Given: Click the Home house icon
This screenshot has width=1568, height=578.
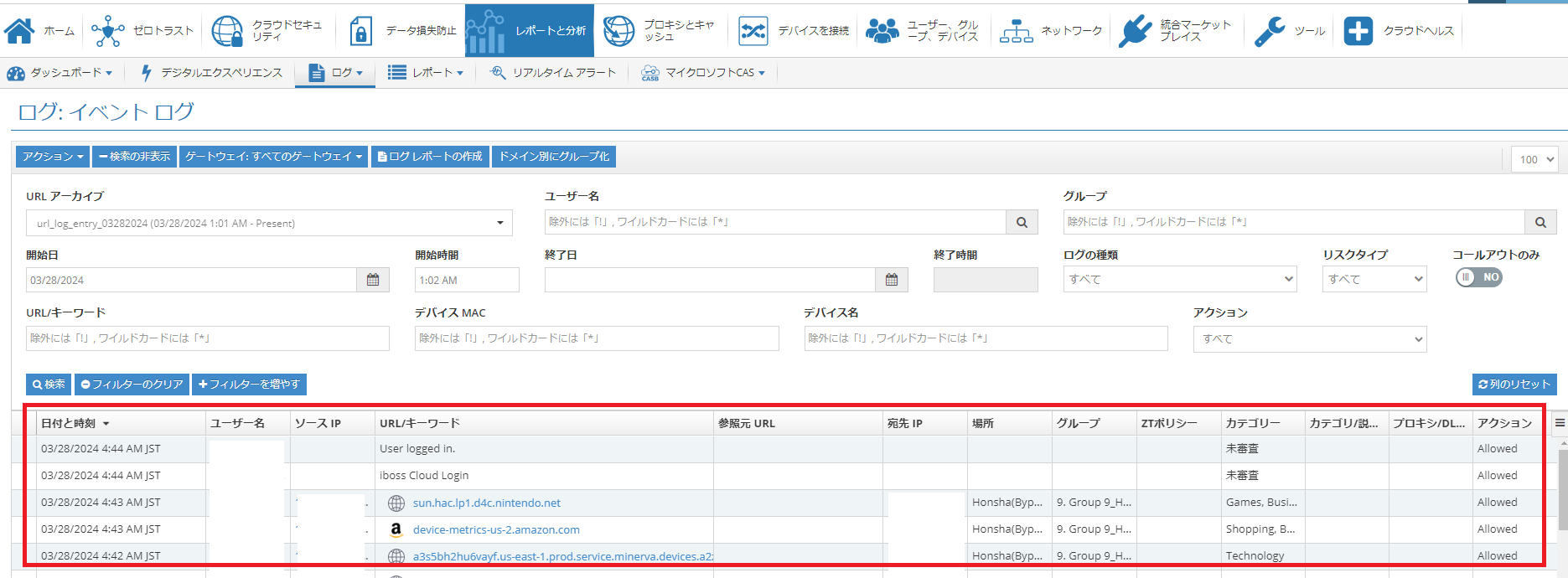Looking at the screenshot, I should (x=19, y=31).
